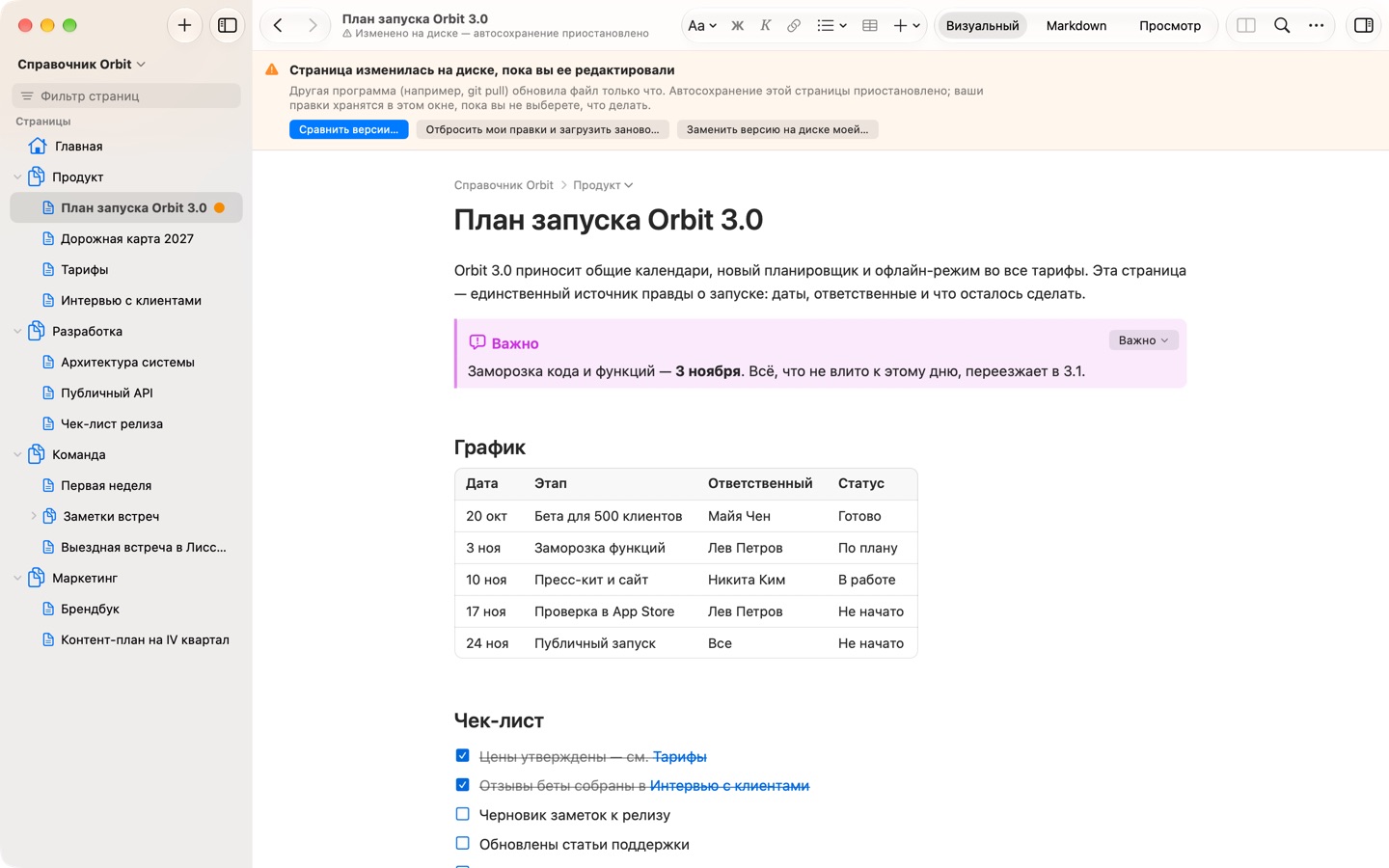Uncheck the Отзывы беты собраны checkbox

[x=463, y=785]
